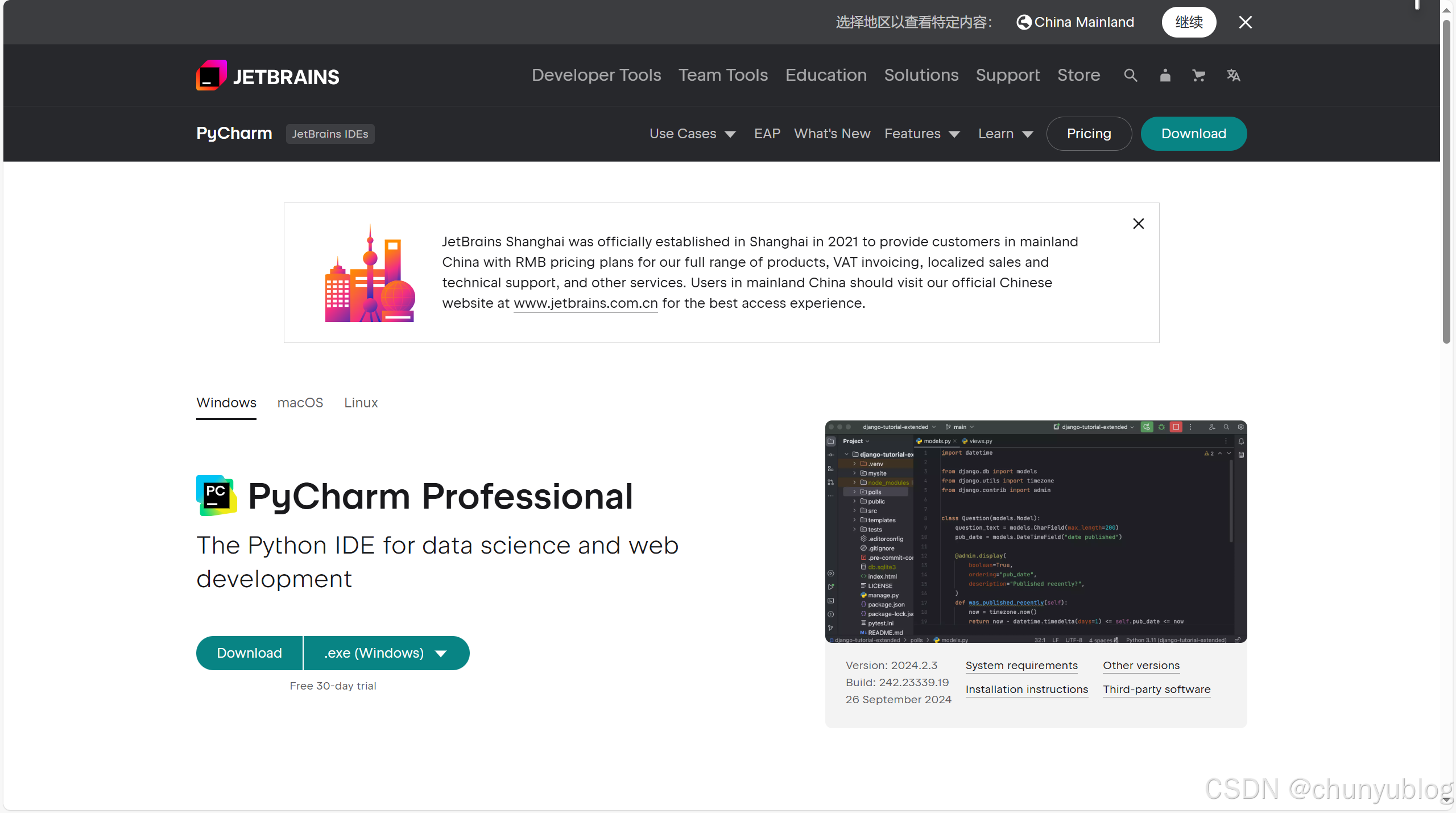Screen dimensions: 1456x813
Task: Open the site search magnifier icon
Action: [x=1130, y=75]
